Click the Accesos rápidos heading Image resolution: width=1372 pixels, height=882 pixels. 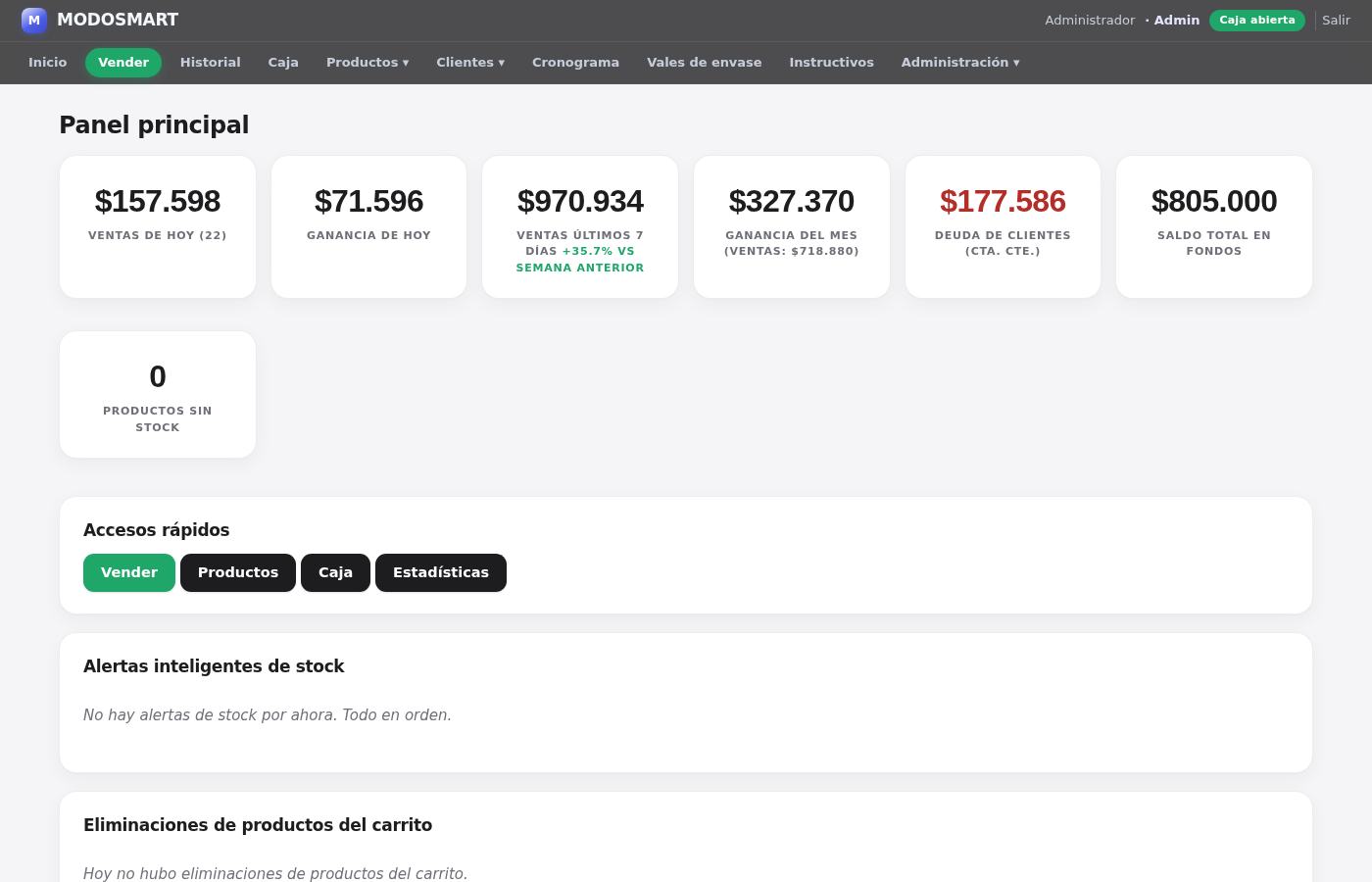(x=157, y=530)
